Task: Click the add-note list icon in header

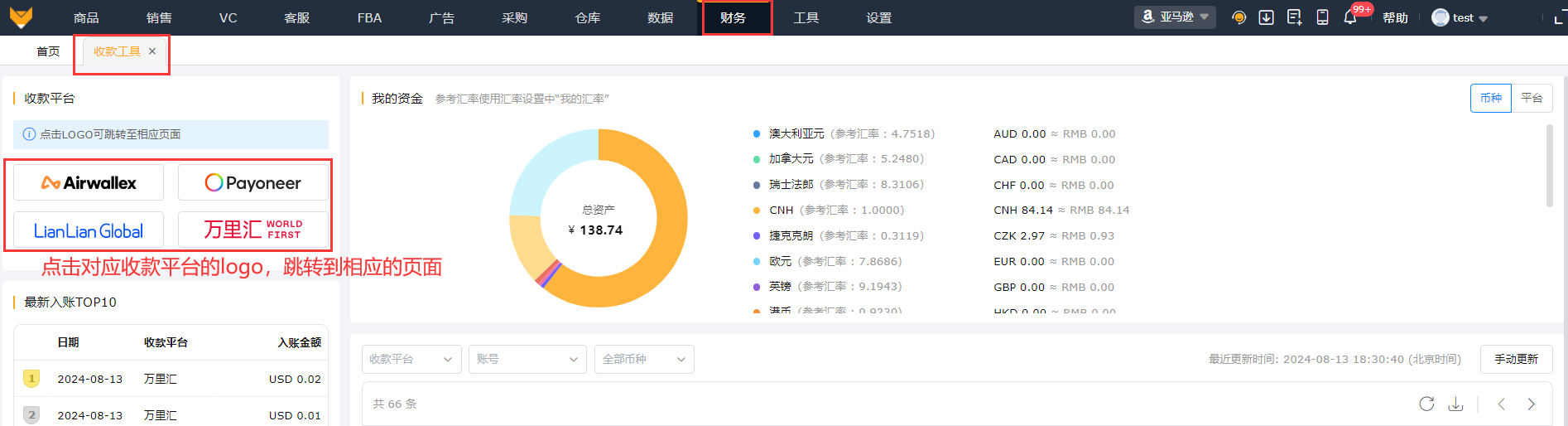Action: tap(1294, 17)
